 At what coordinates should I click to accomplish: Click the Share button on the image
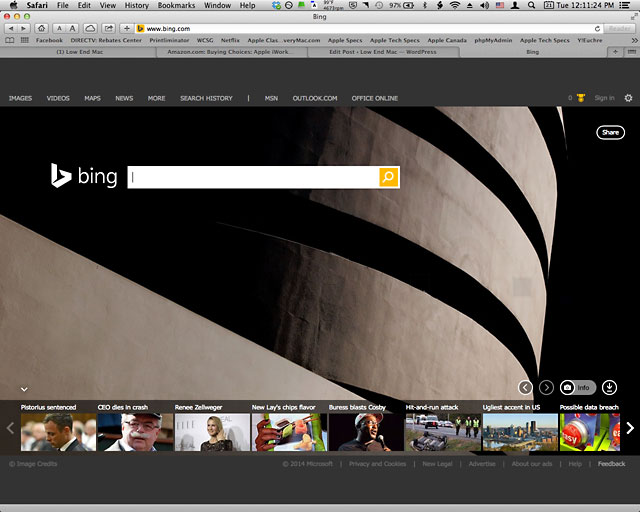point(611,132)
